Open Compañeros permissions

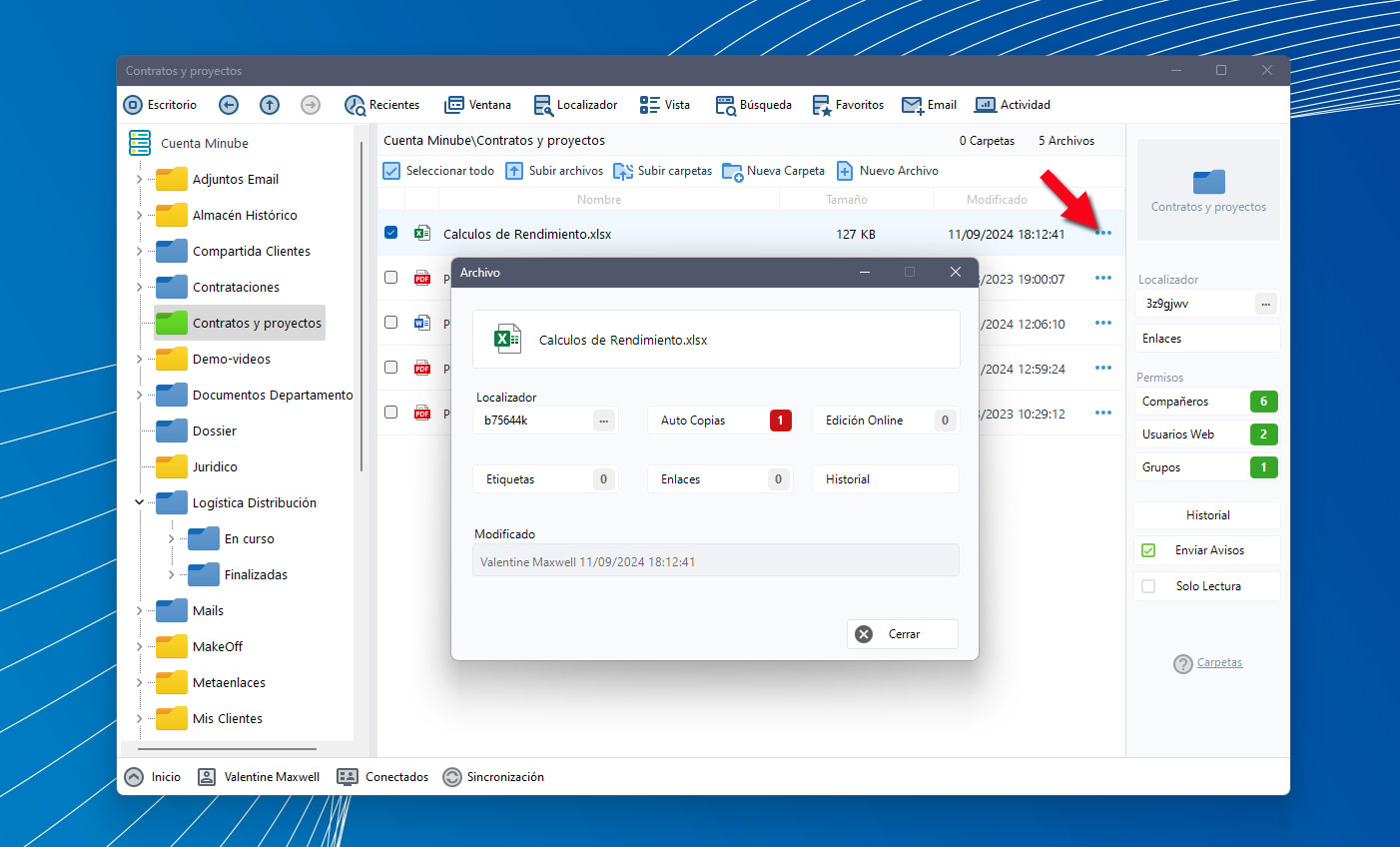click(x=1207, y=402)
